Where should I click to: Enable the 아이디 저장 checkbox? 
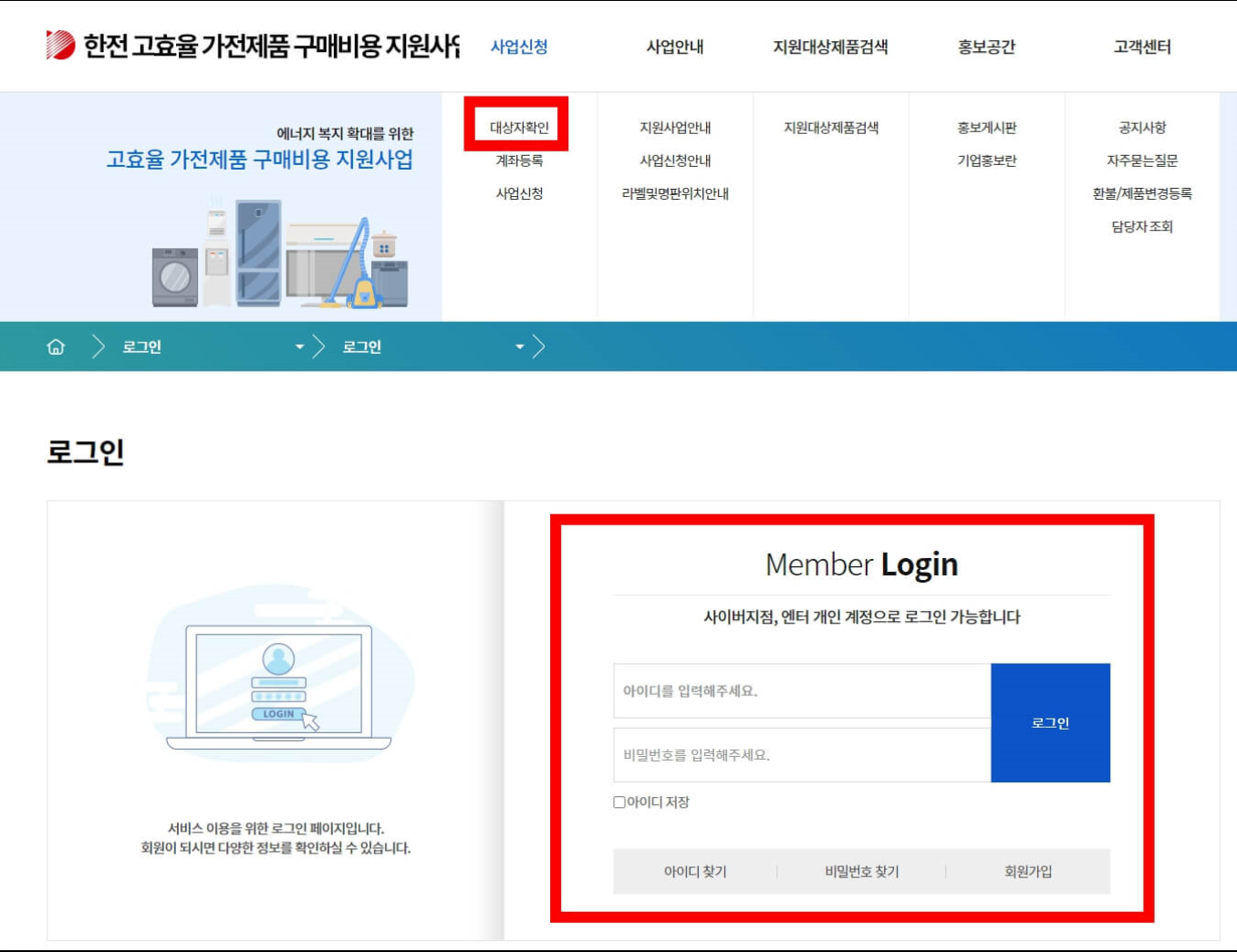[618, 802]
